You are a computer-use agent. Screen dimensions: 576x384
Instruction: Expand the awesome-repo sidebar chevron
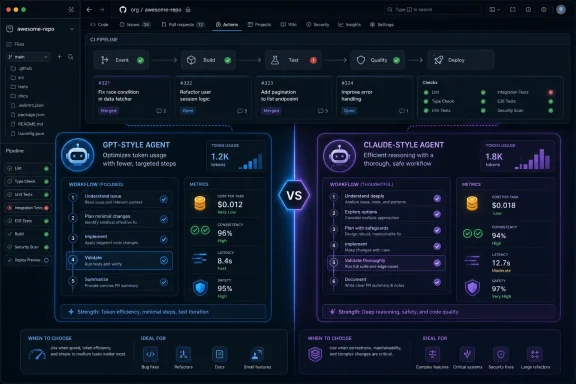click(72, 29)
